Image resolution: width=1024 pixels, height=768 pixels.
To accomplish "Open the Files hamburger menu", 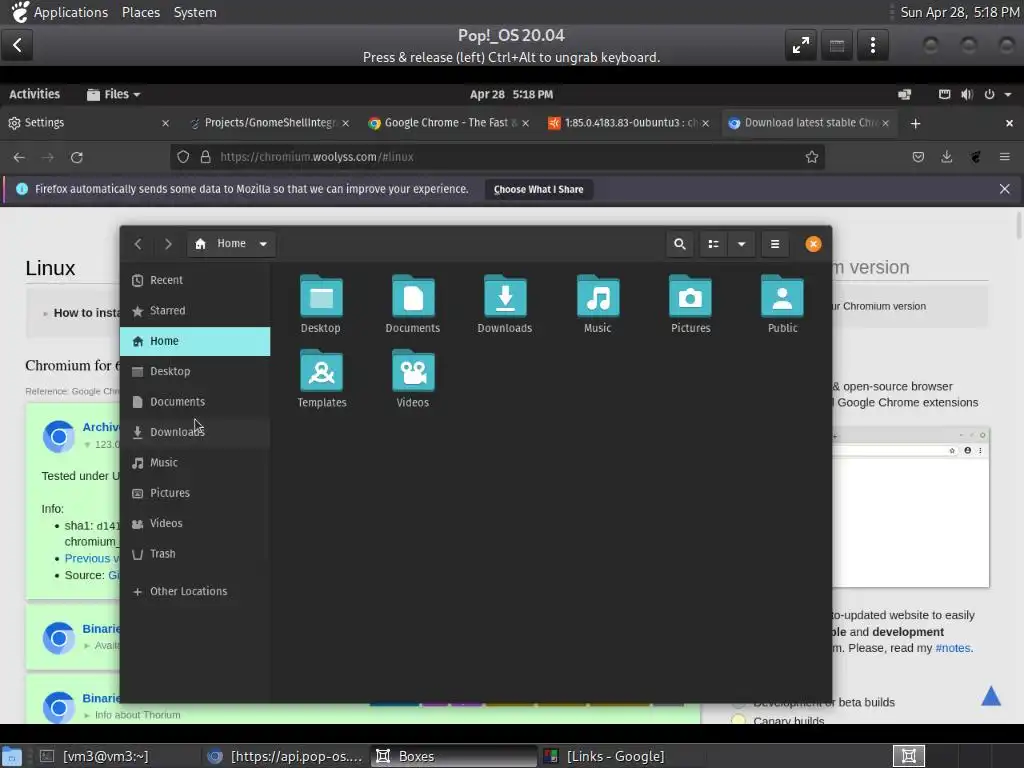I will 775,244.
